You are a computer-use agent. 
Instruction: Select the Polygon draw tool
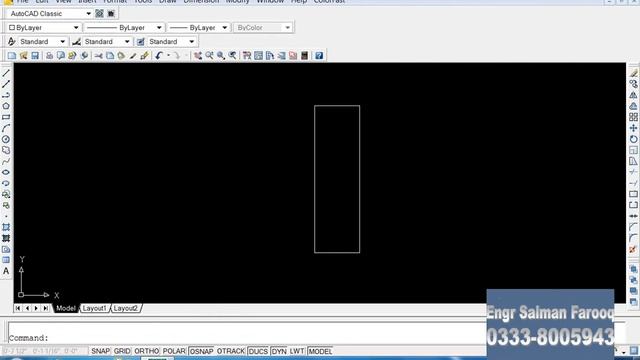(6, 106)
